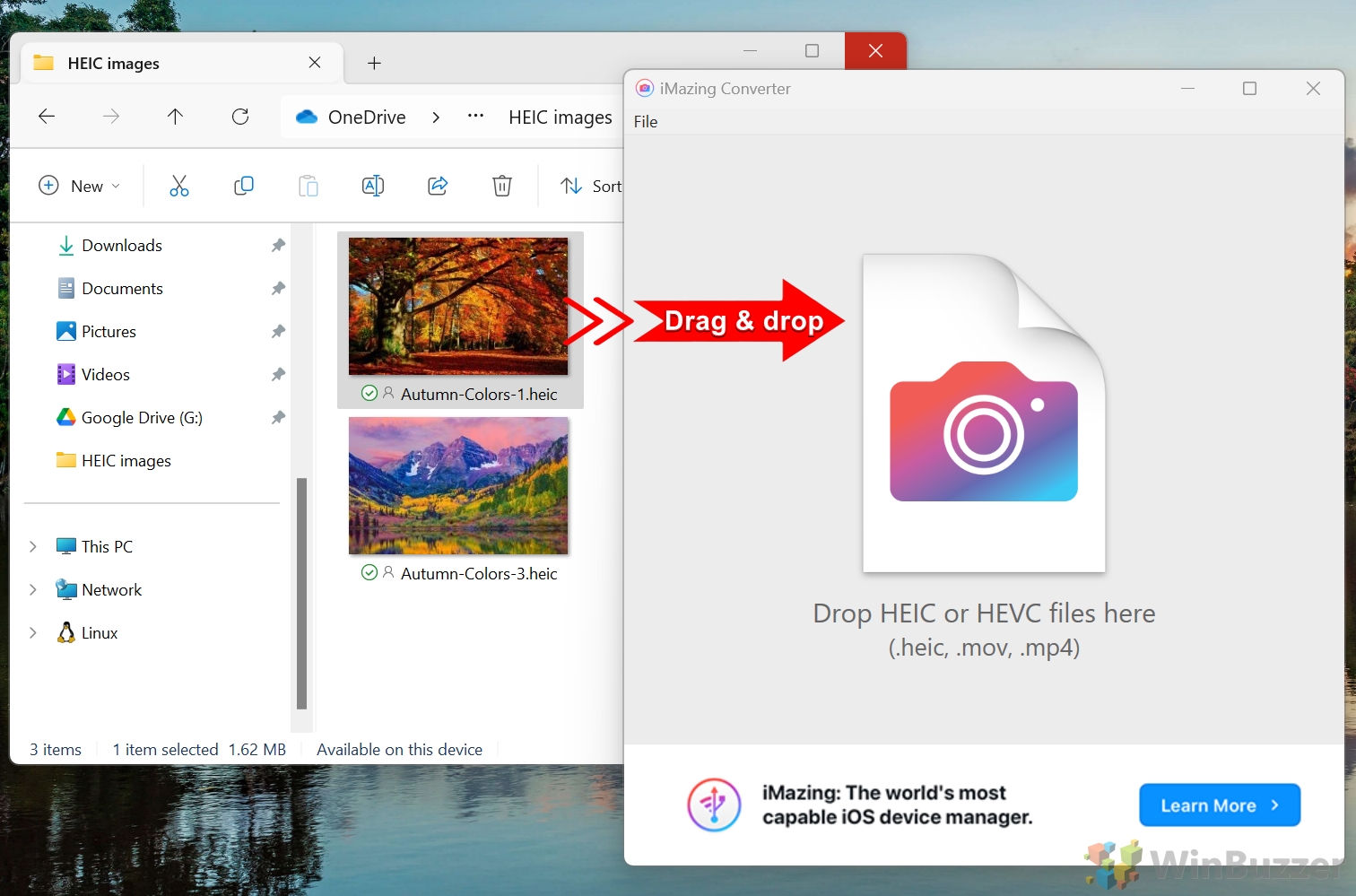Click the Paste icon in File Explorer

click(x=309, y=186)
